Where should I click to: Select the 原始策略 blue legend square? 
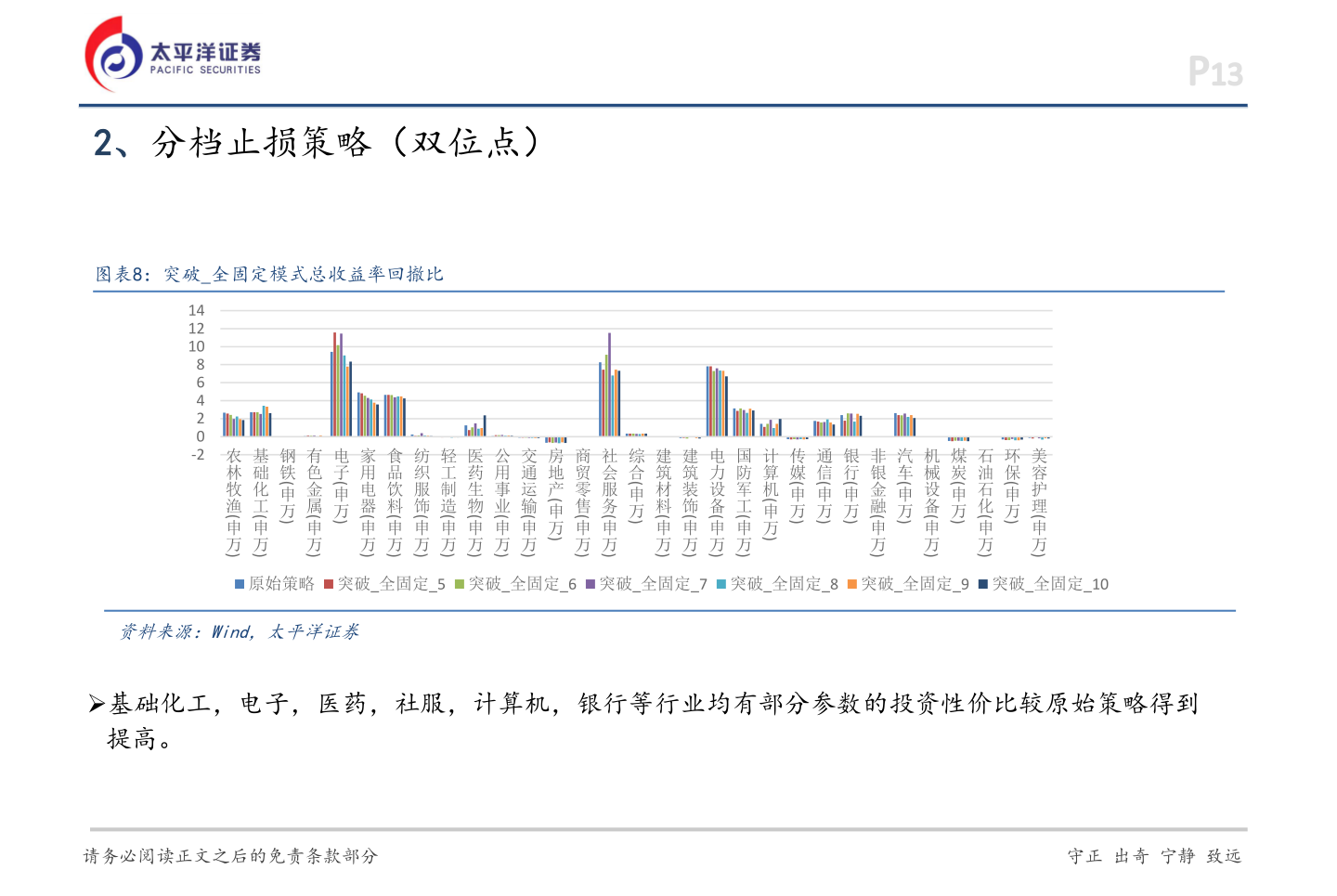[x=238, y=584]
